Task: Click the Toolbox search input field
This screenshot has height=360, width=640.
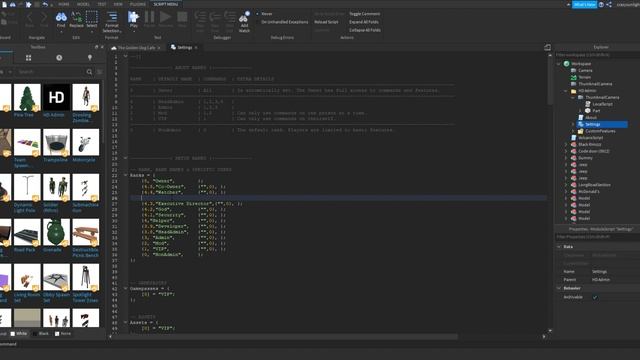Action: coord(51,72)
